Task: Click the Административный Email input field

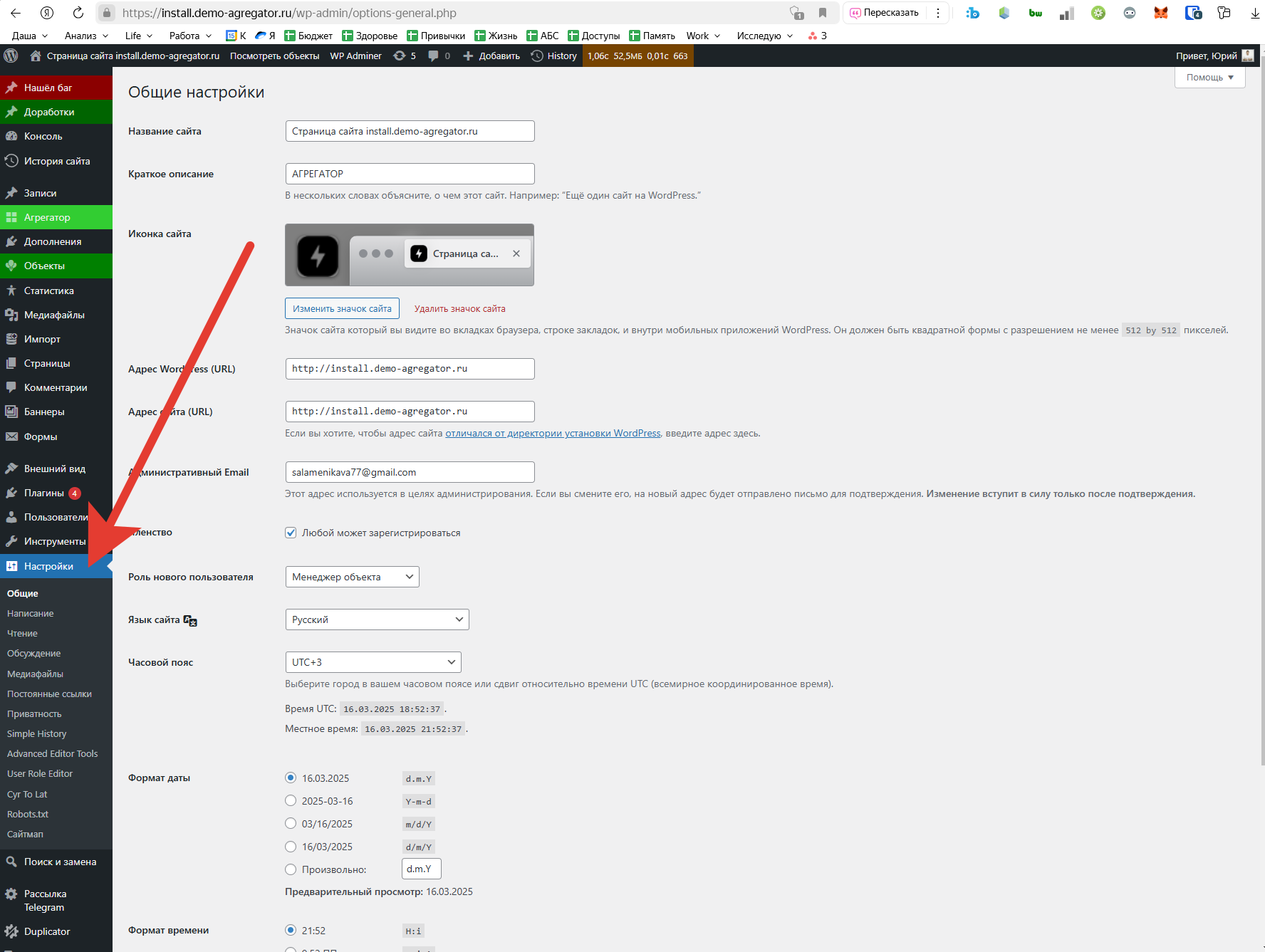Action: (x=410, y=472)
